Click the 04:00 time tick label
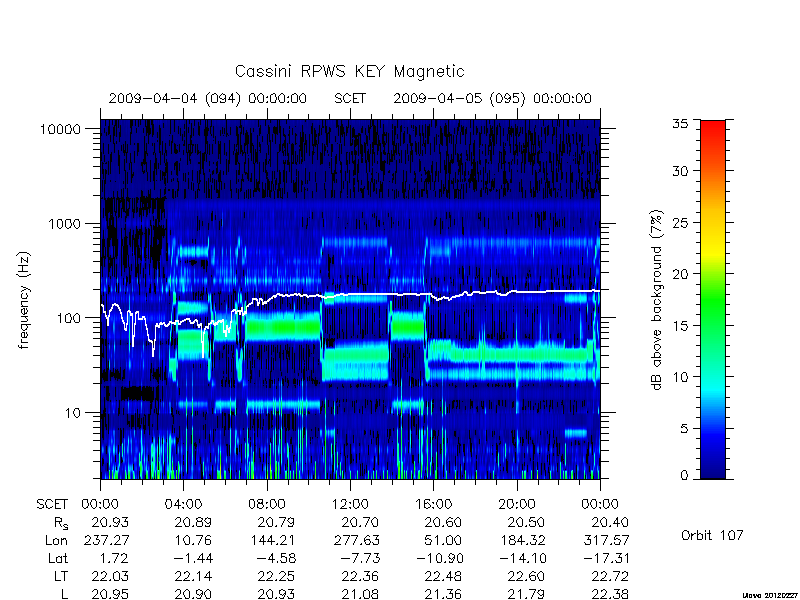The height and width of the screenshot is (600, 800). [184, 505]
